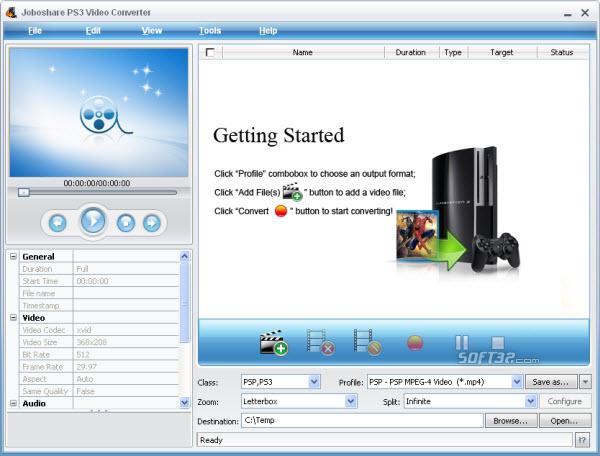
Task: Stop the conversion with the square button
Action: pyautogui.click(x=497, y=342)
